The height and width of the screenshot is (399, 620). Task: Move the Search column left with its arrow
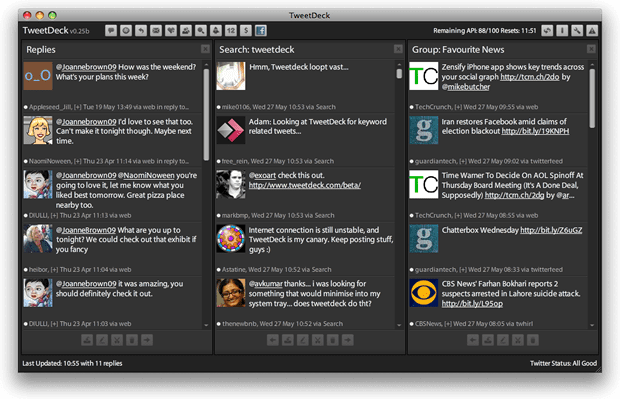(x=273, y=340)
